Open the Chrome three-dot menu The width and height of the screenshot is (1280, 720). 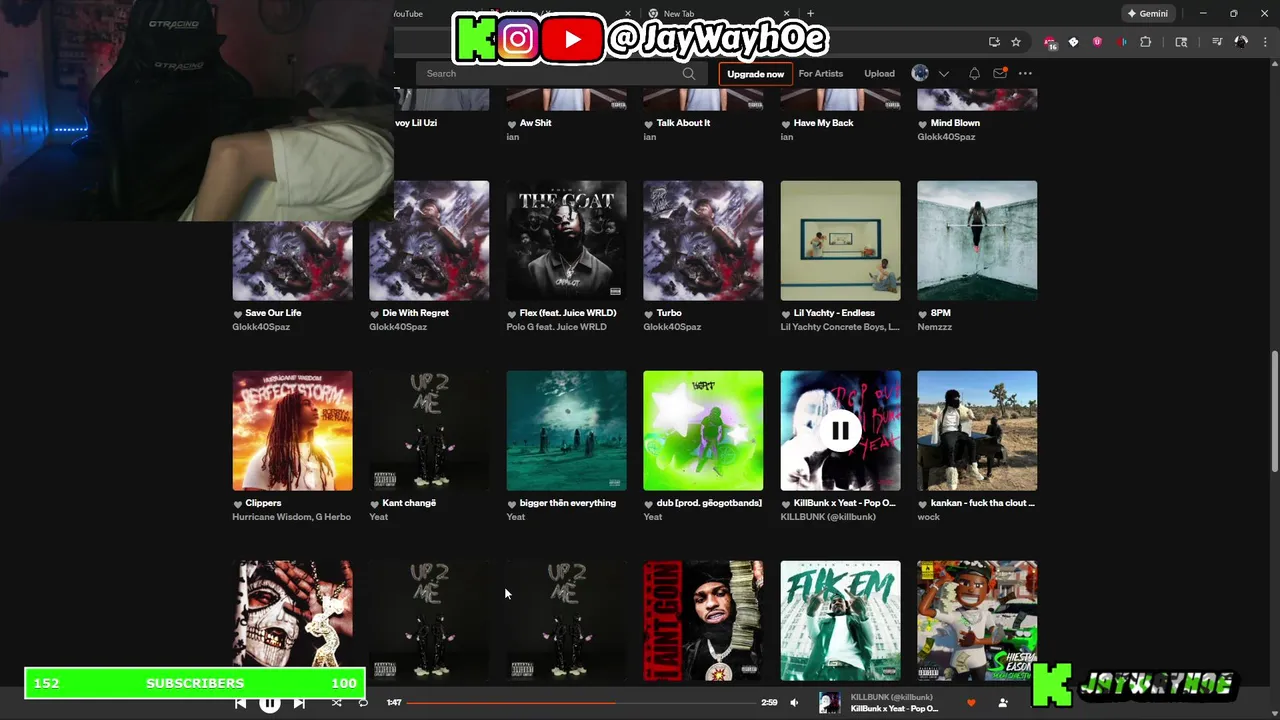[1264, 42]
